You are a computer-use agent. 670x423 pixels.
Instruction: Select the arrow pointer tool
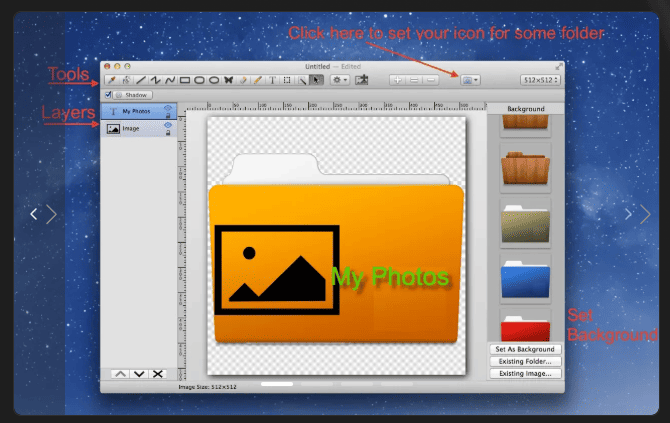pyautogui.click(x=316, y=80)
